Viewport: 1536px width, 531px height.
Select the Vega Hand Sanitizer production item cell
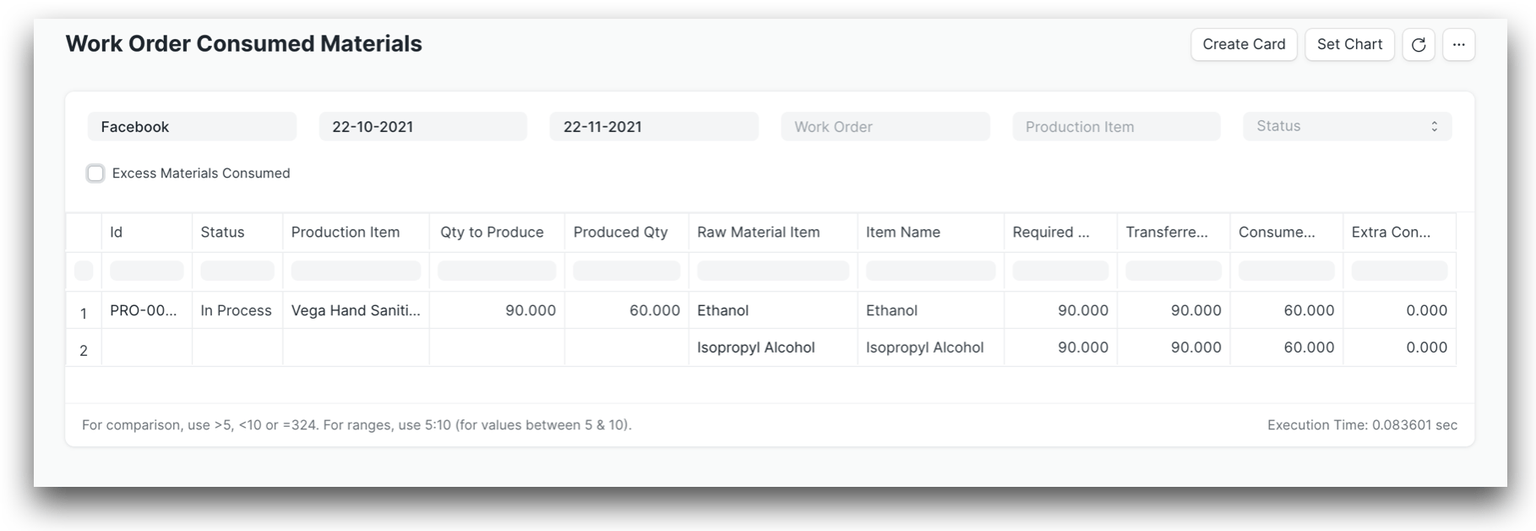[356, 311]
